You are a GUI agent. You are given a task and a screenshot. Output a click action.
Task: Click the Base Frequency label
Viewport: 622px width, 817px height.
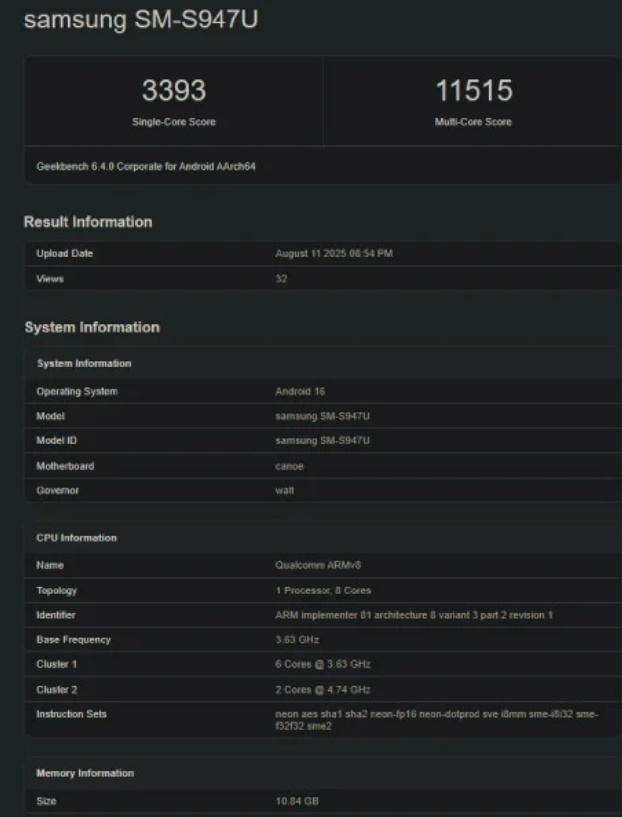(73, 640)
